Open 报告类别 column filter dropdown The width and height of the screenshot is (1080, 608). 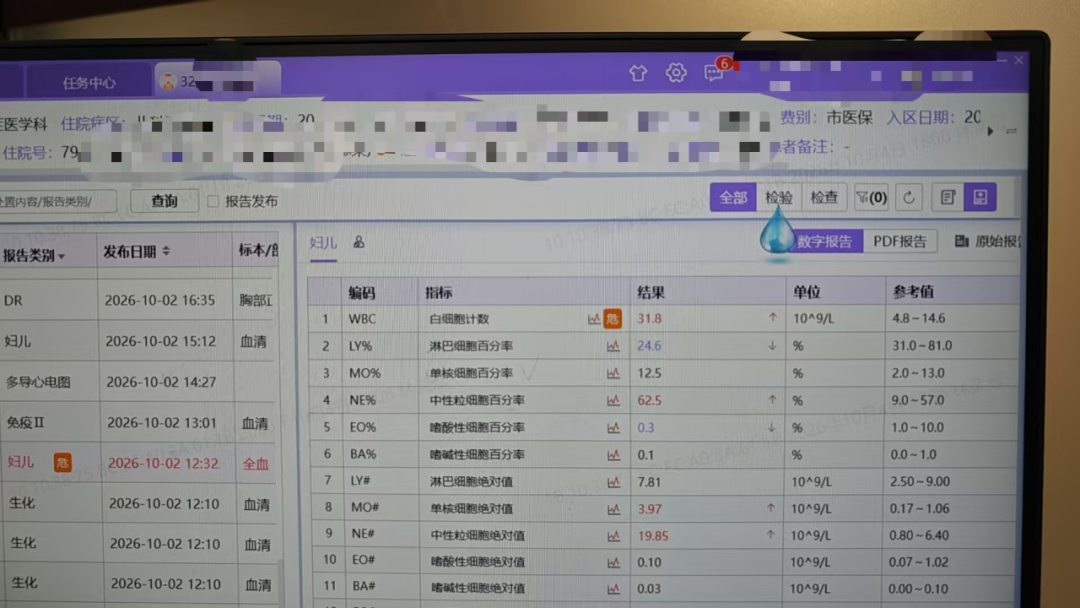[62, 257]
